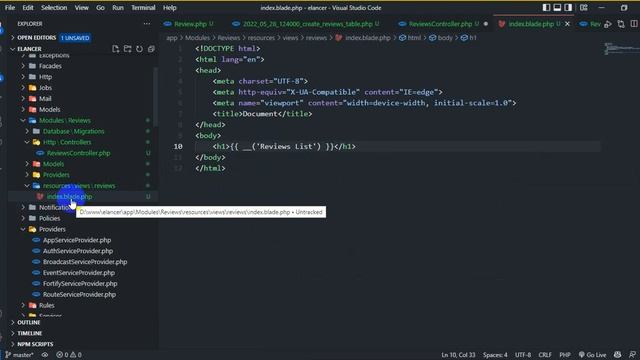Open the customize layout icon
640x360 pixels.
(584, 8)
